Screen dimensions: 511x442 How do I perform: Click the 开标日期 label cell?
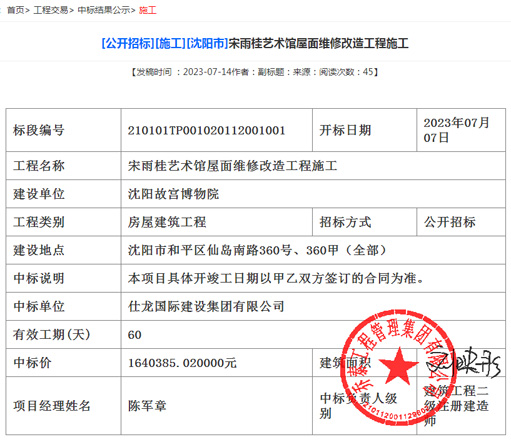(x=364, y=130)
